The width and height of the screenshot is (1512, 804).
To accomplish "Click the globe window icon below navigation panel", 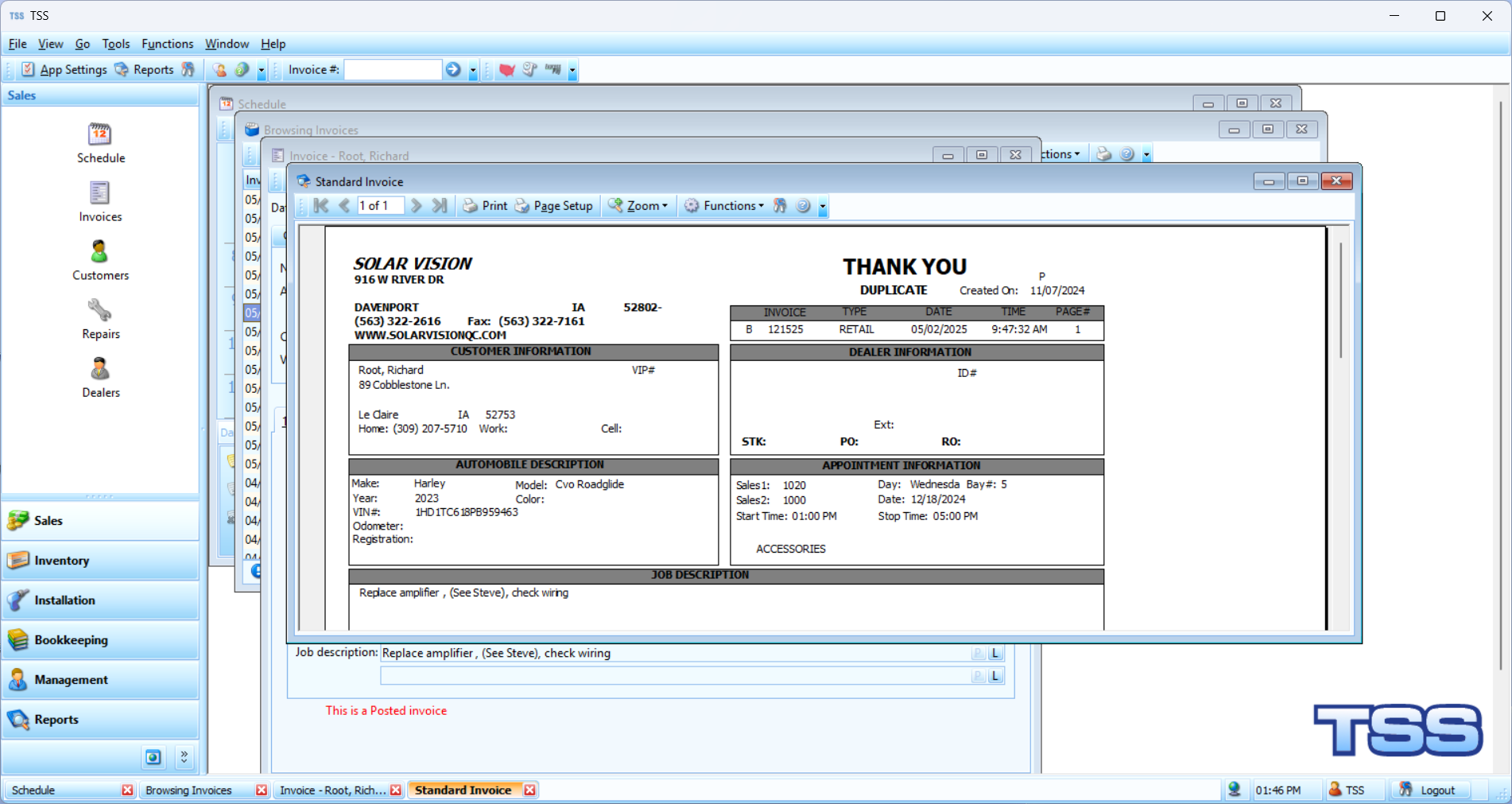I will click(x=153, y=757).
